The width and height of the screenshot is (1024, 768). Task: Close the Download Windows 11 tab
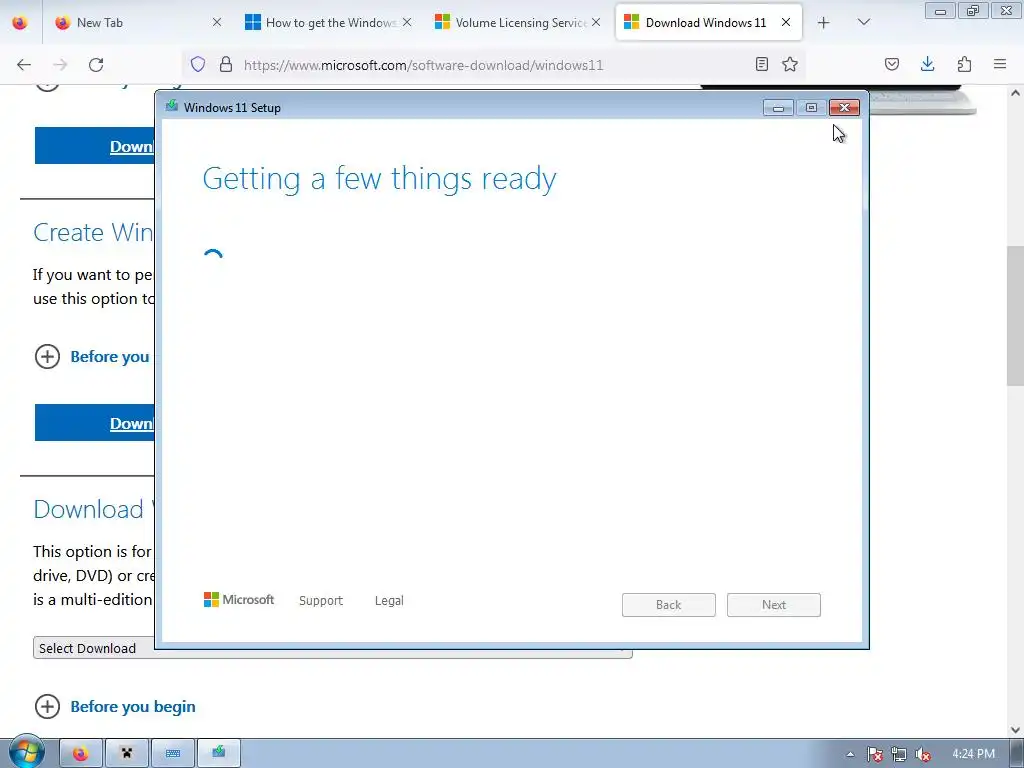(x=786, y=22)
